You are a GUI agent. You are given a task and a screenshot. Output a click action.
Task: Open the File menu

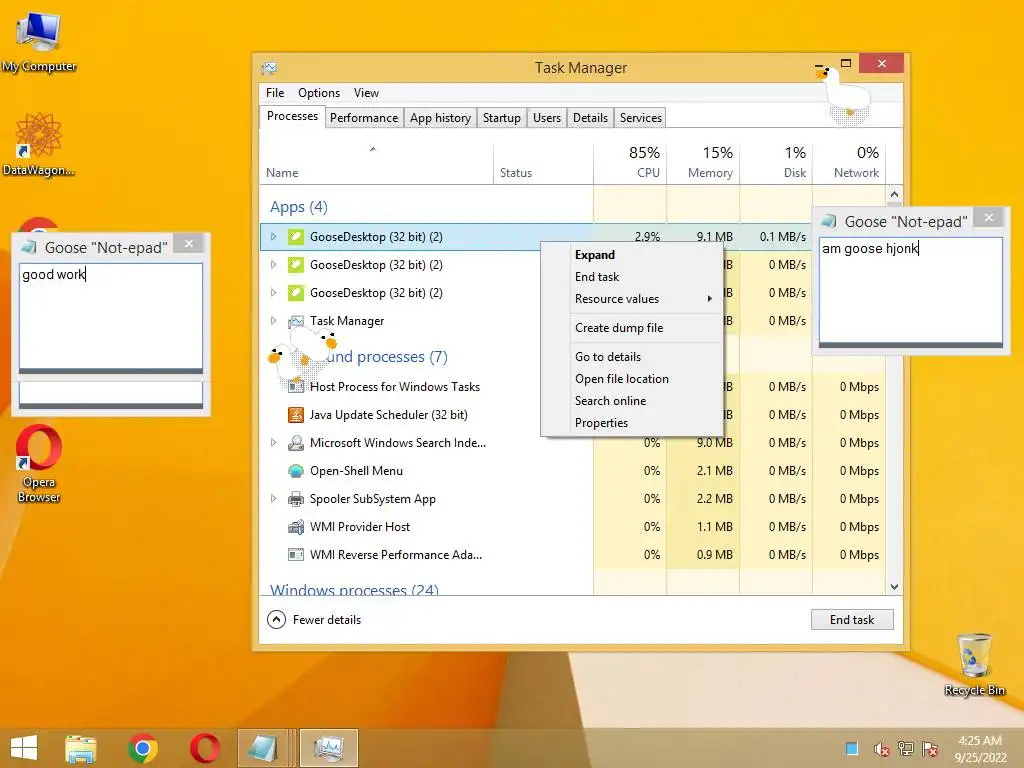pos(275,93)
